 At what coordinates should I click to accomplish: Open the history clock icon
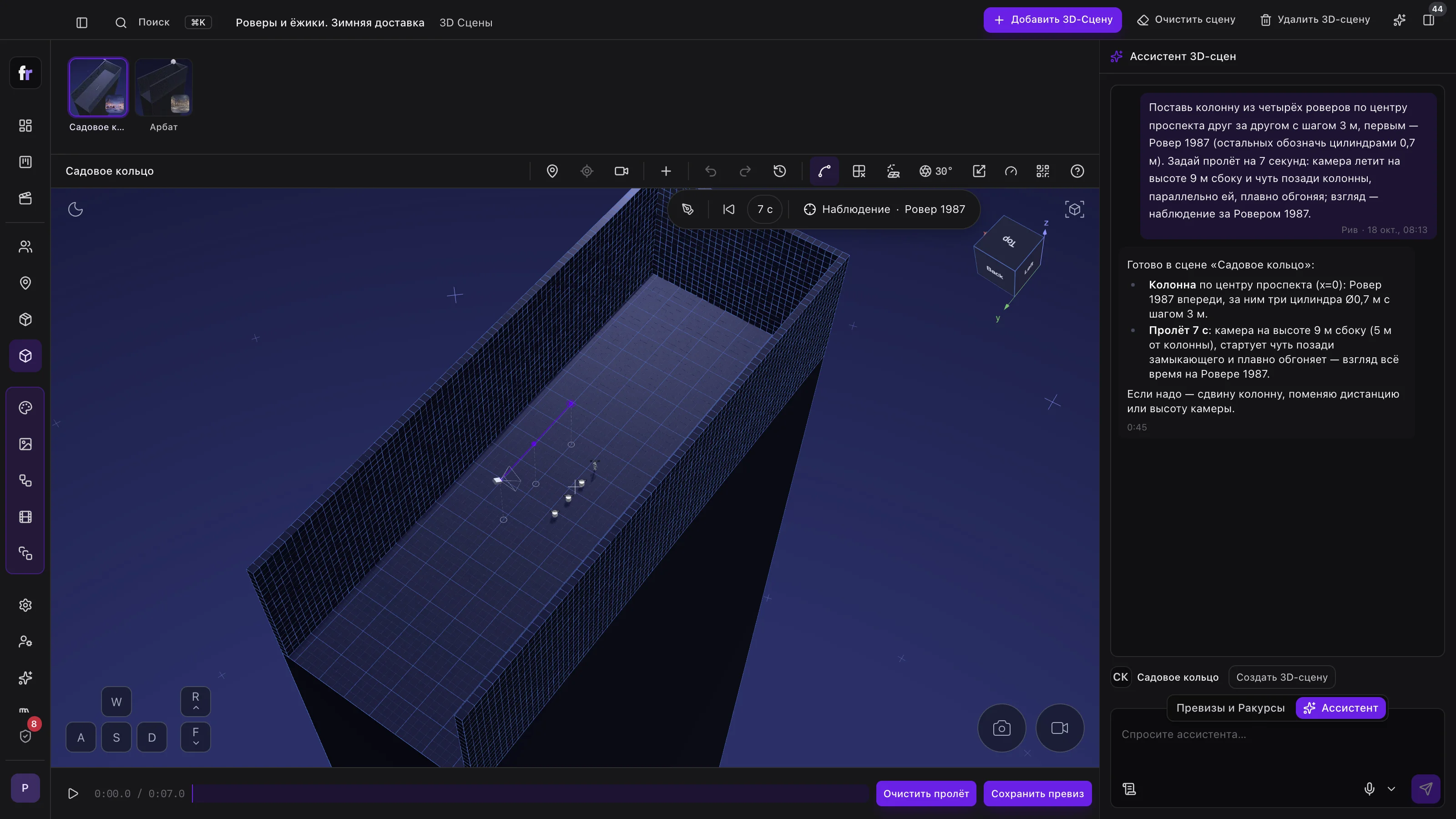coord(779,171)
